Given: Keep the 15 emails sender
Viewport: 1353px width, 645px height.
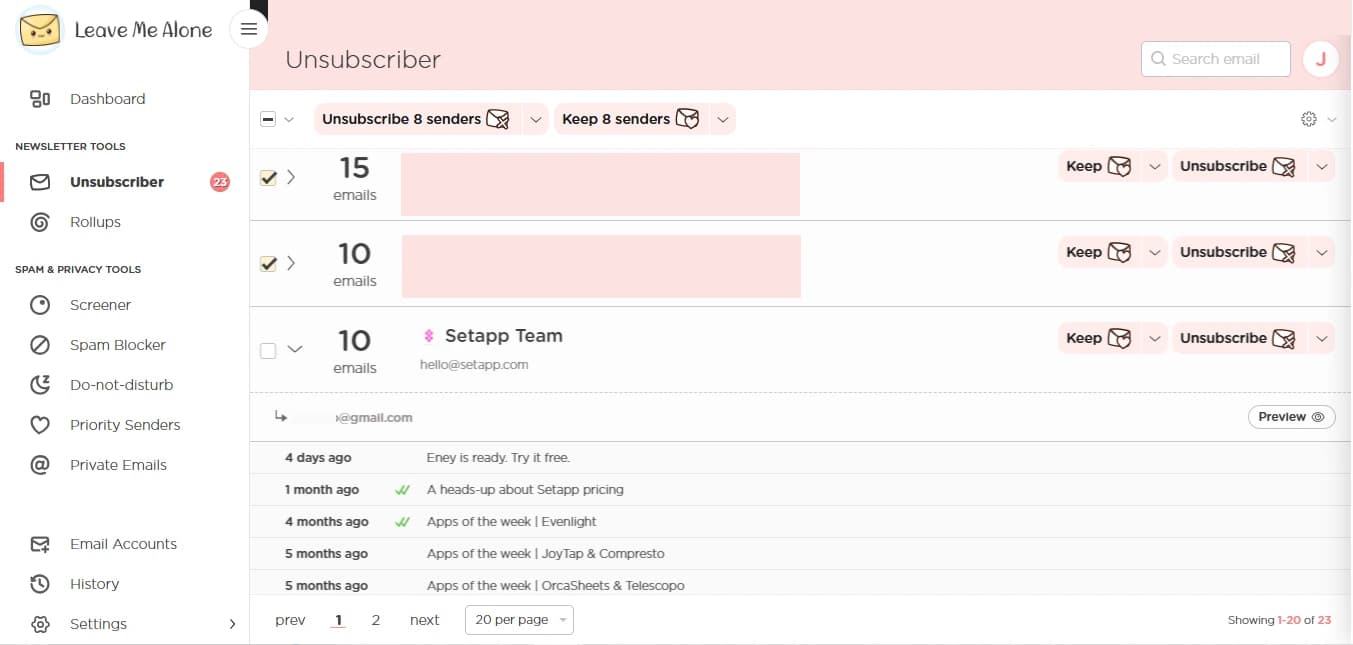Looking at the screenshot, I should (1098, 167).
